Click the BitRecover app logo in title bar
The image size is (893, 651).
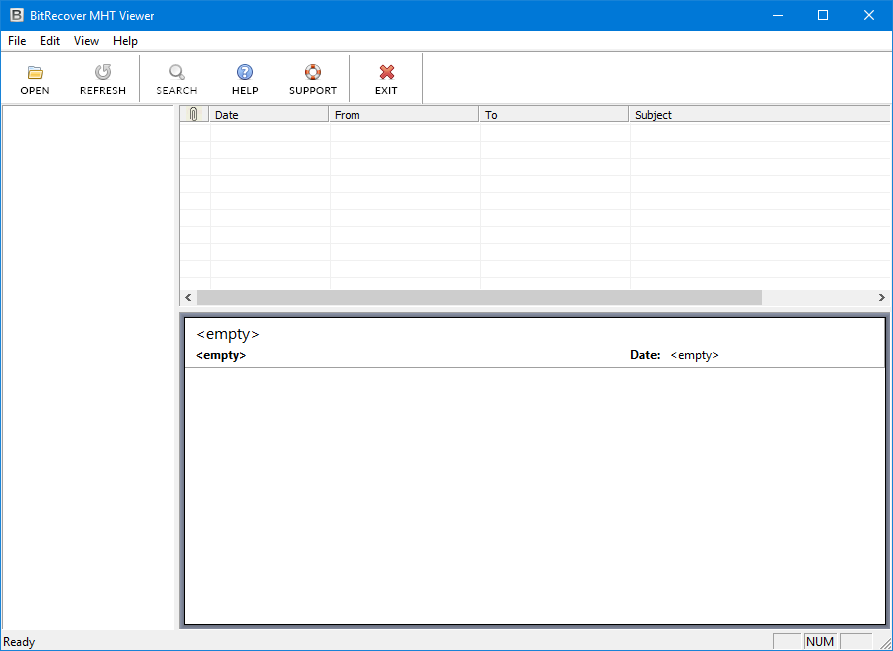point(17,15)
